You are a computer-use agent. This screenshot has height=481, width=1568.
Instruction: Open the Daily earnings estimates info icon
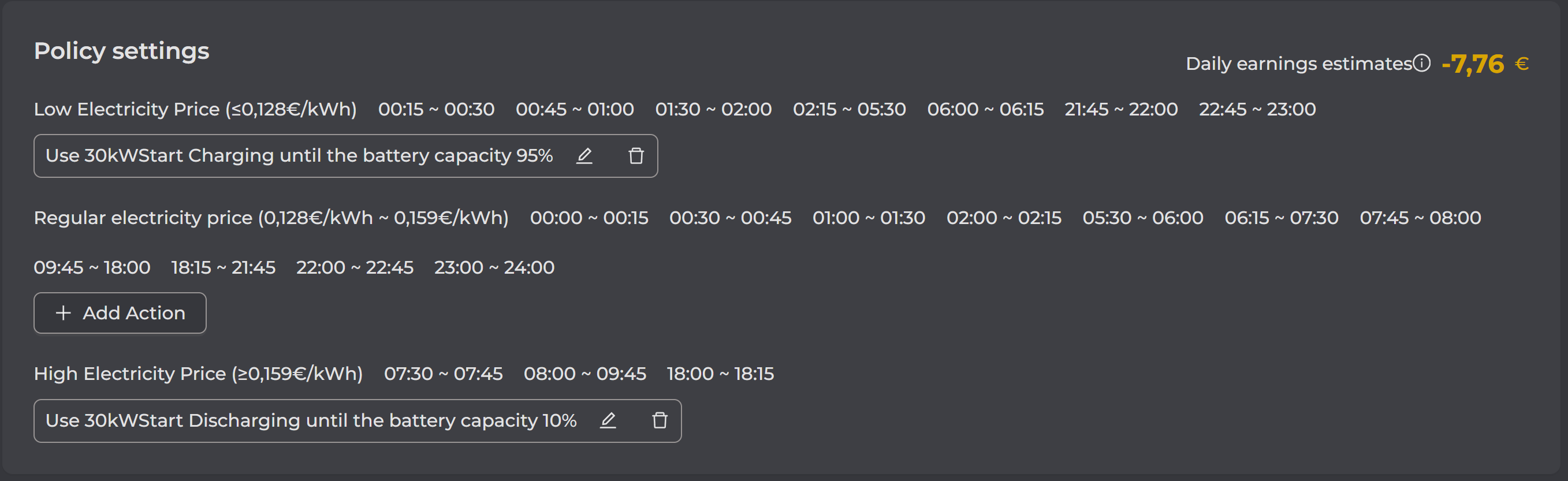point(1422,64)
